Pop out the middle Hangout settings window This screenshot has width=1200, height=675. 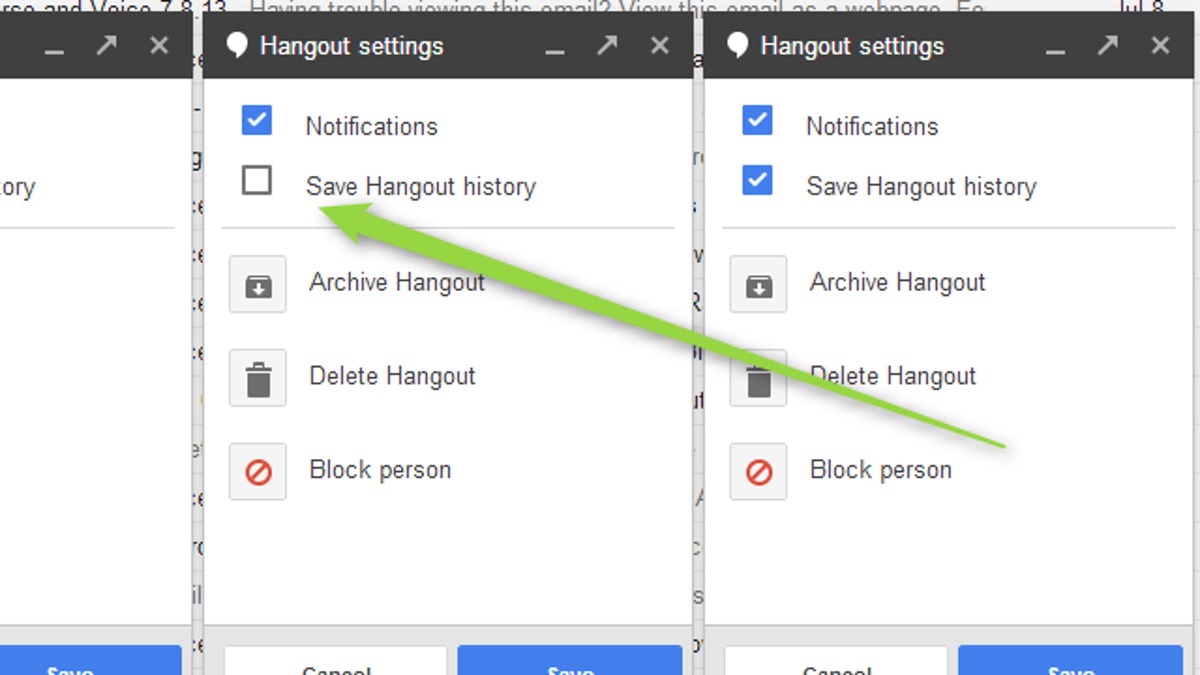[607, 45]
